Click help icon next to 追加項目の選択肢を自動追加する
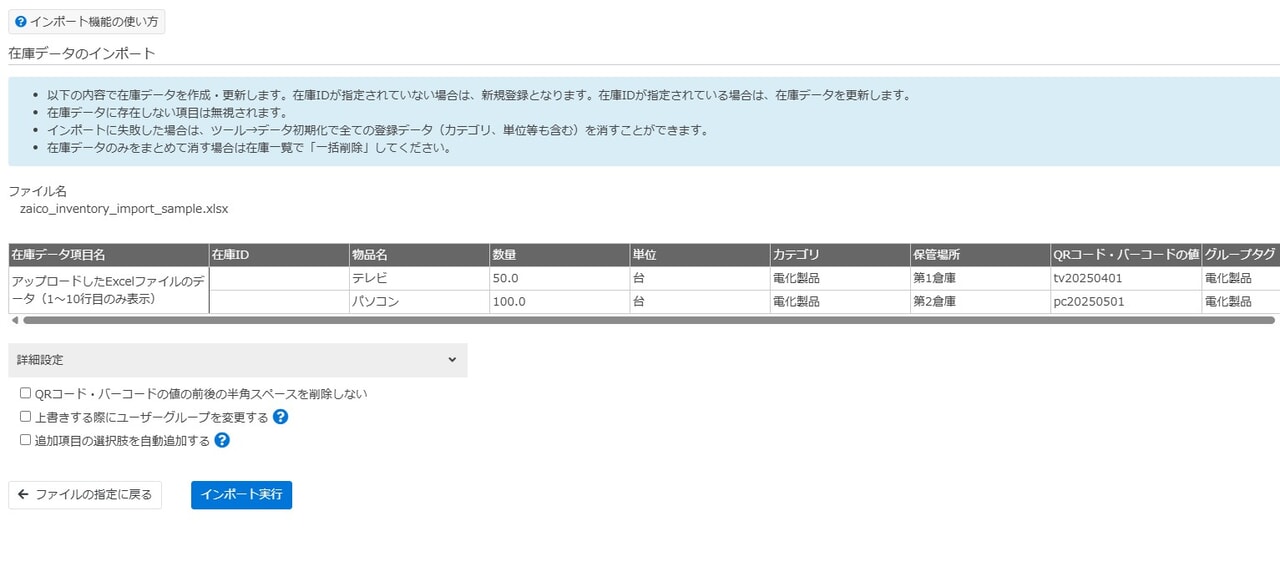 tap(222, 440)
